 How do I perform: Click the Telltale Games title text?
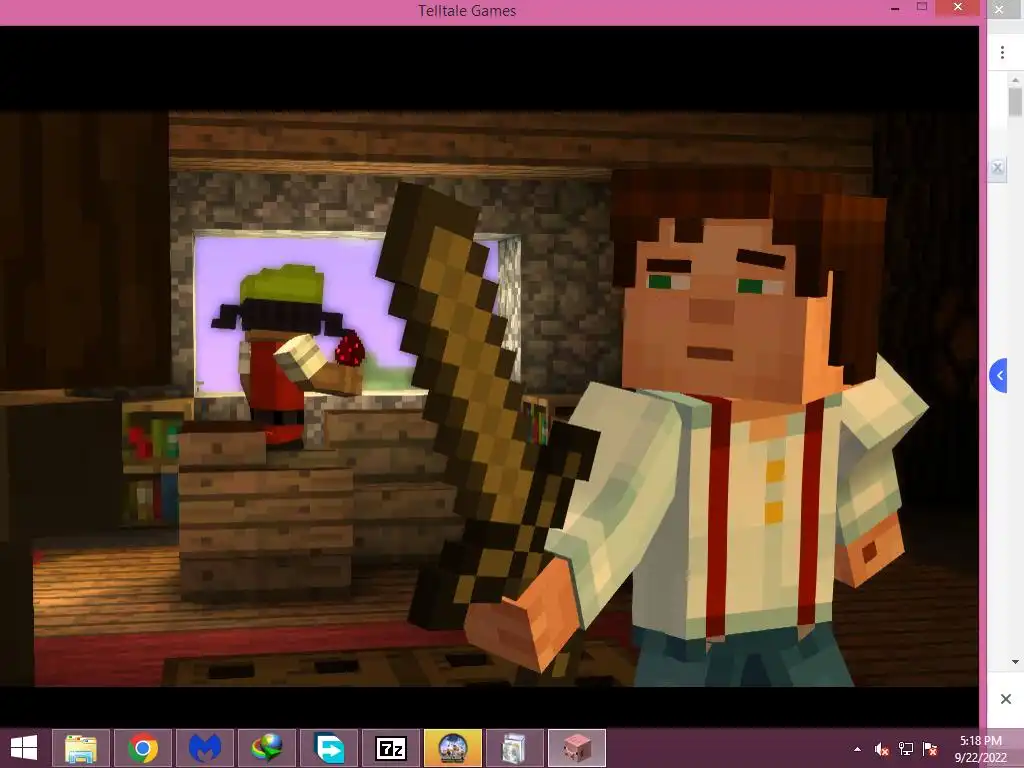point(467,10)
